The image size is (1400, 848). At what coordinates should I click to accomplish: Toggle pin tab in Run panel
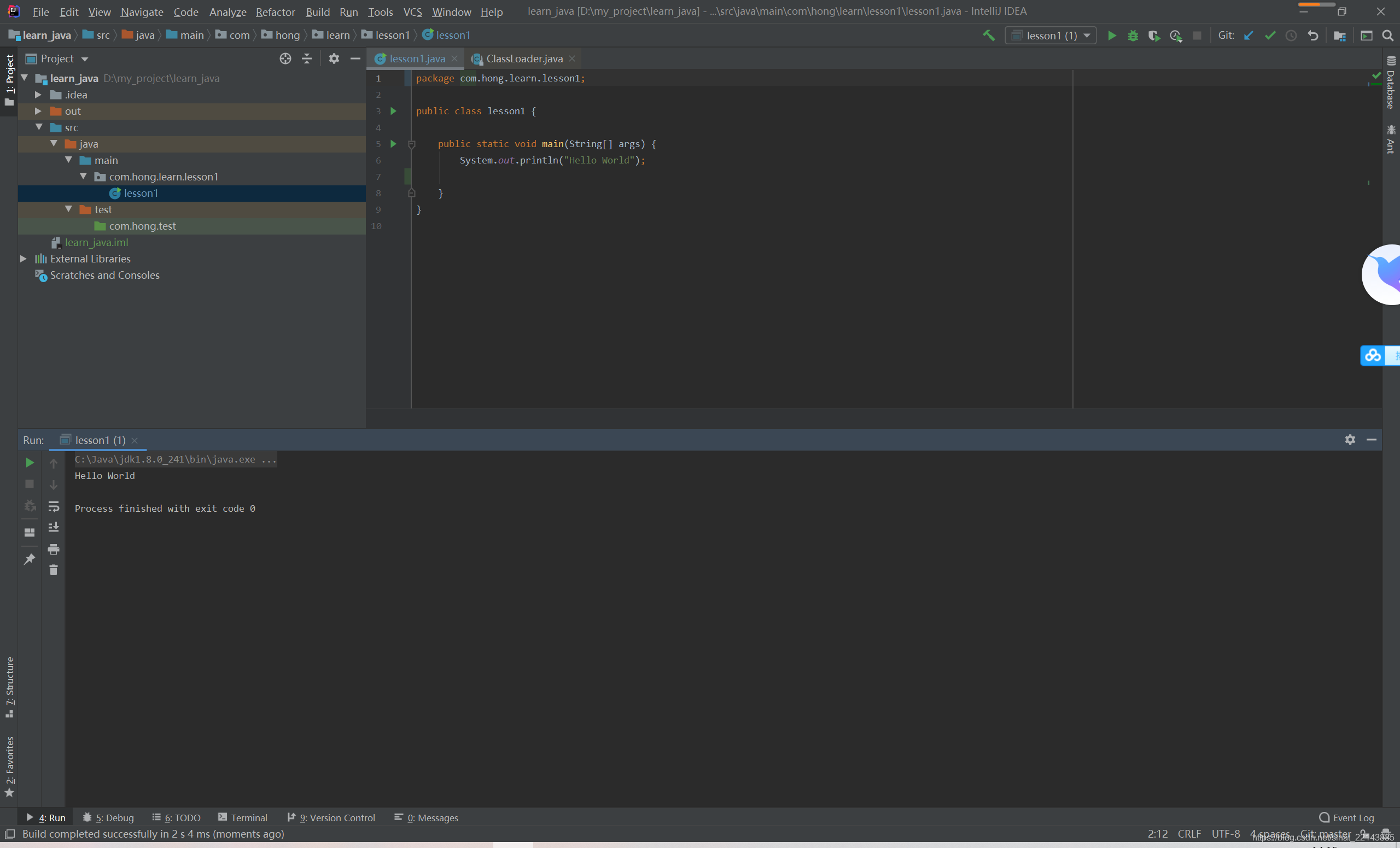[x=30, y=559]
